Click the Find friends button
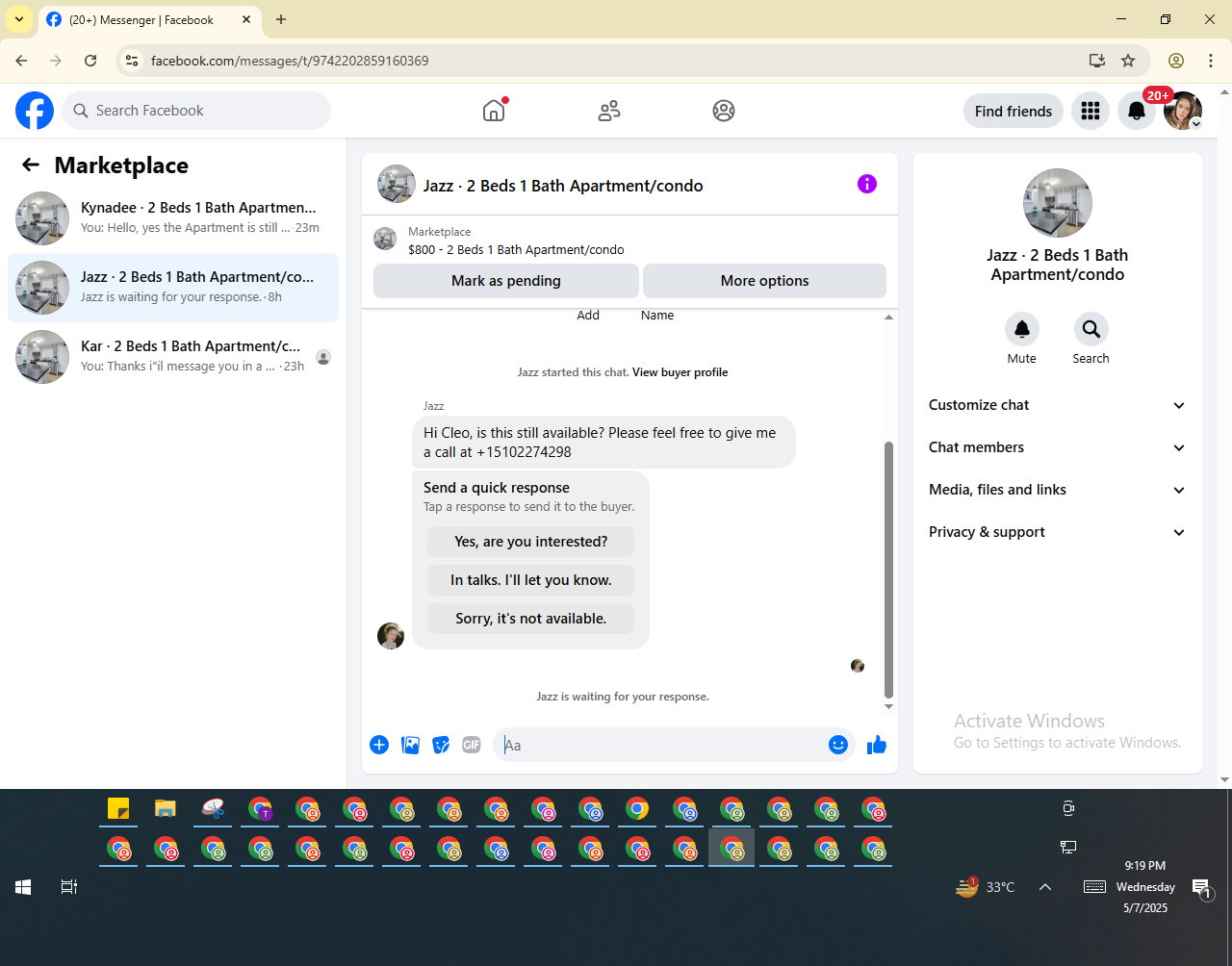This screenshot has width=1232, height=966. click(1014, 111)
